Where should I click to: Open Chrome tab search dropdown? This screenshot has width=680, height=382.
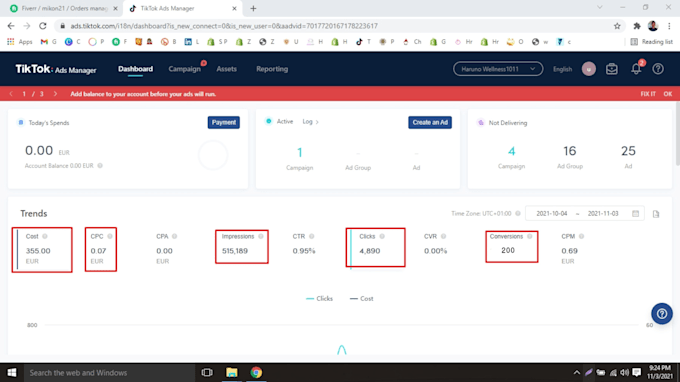coord(599,7)
